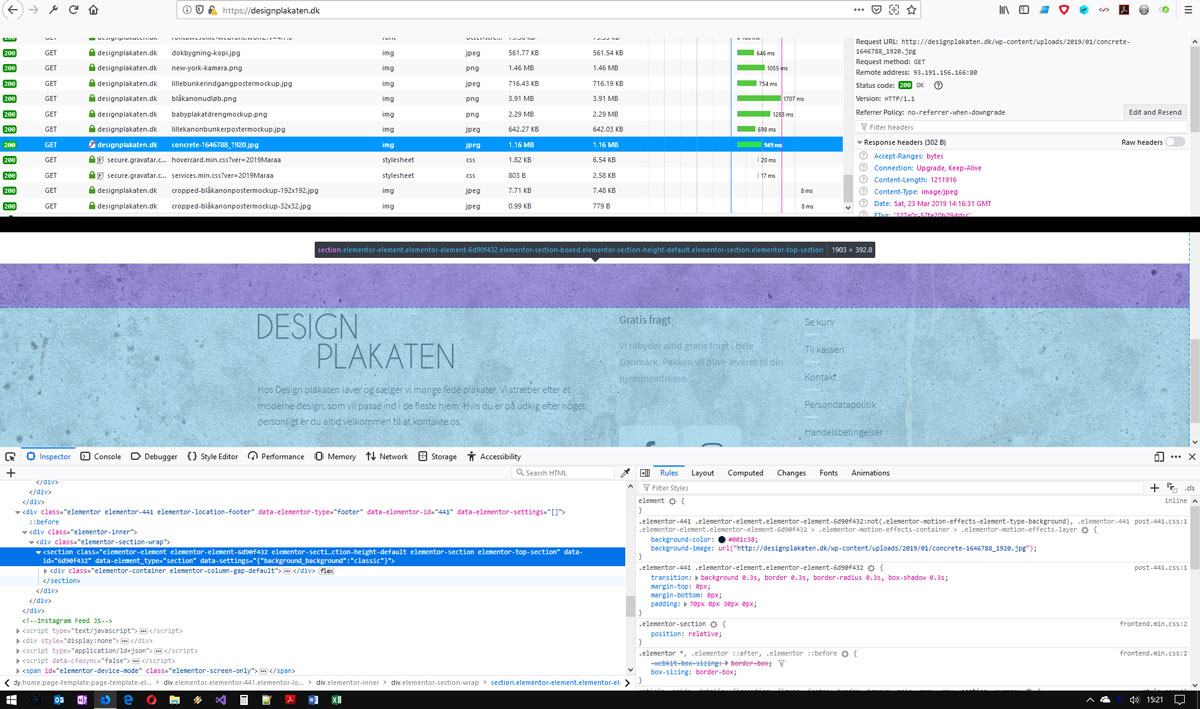
Task: Open the Computed tab
Action: [x=745, y=473]
